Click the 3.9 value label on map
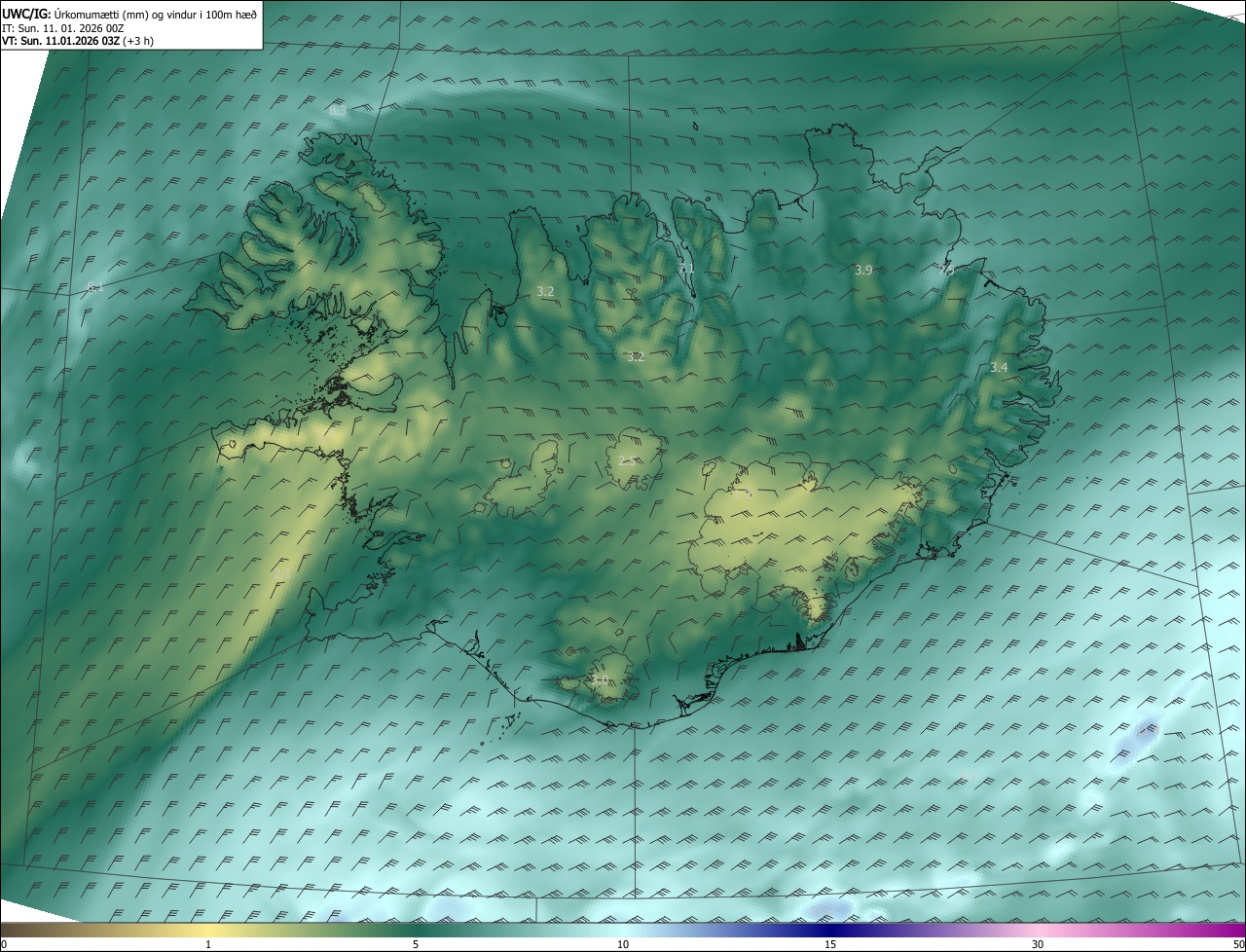The width and height of the screenshot is (1246, 952). 862,270
